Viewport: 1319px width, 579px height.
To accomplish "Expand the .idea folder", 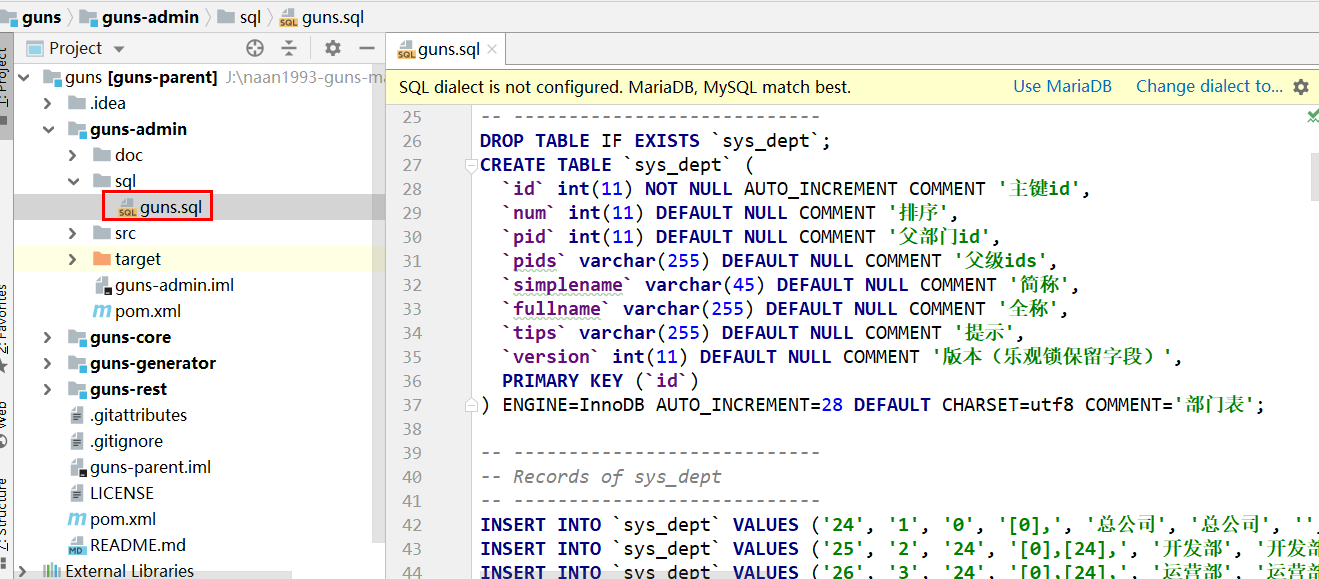I will point(48,103).
